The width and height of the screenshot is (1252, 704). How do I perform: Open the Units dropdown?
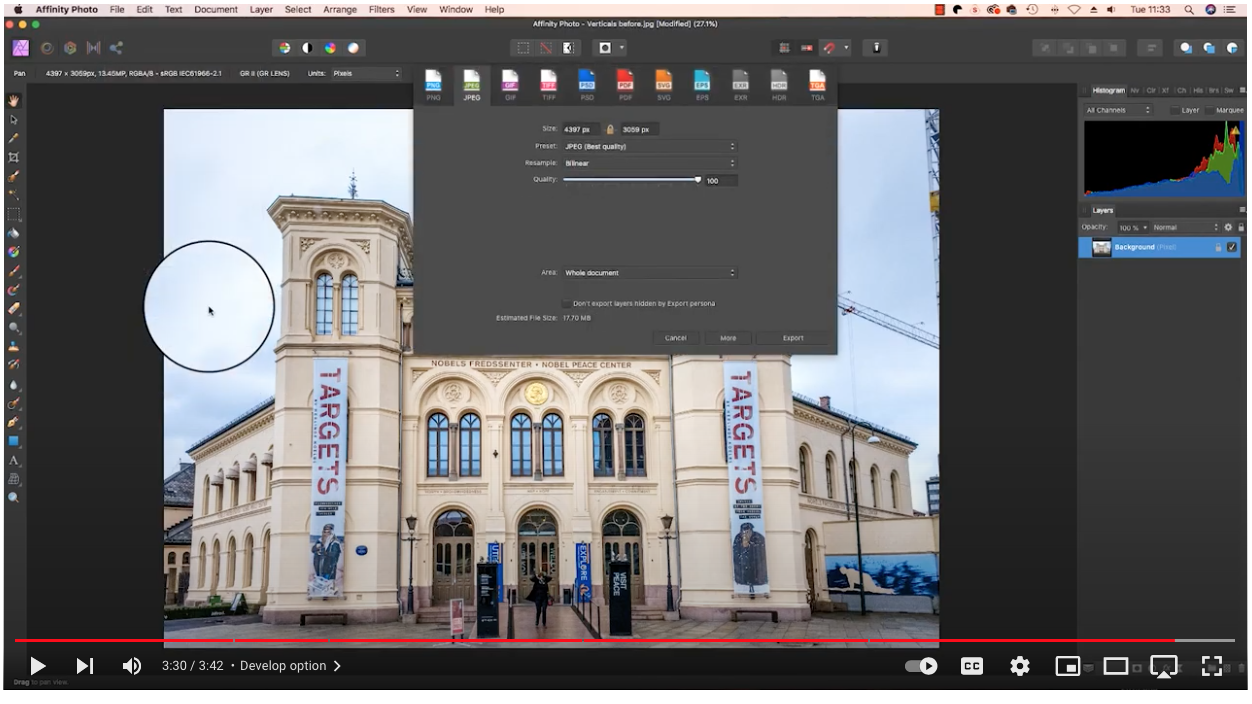[x=367, y=73]
